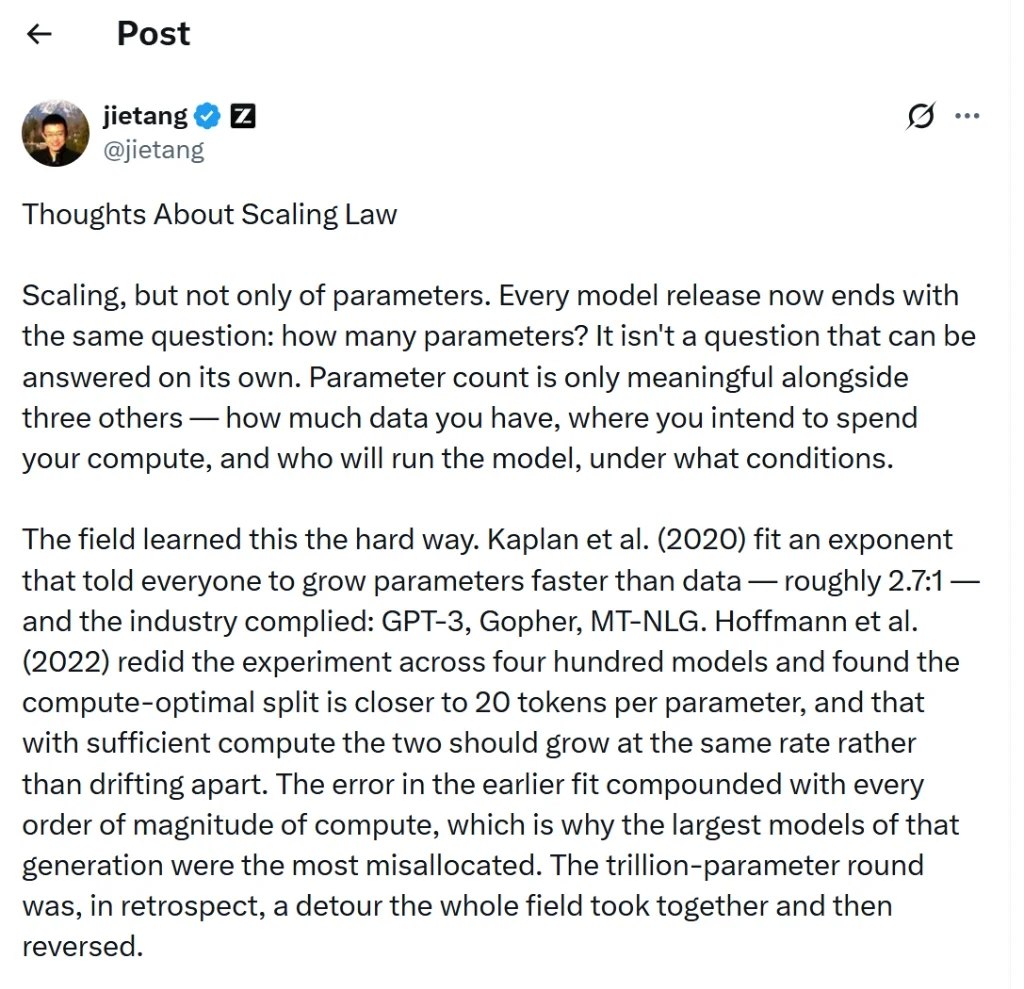This screenshot has width=1024, height=989.
Task: Click the word 'Gopher' in the post
Action: pyautogui.click(x=530, y=623)
